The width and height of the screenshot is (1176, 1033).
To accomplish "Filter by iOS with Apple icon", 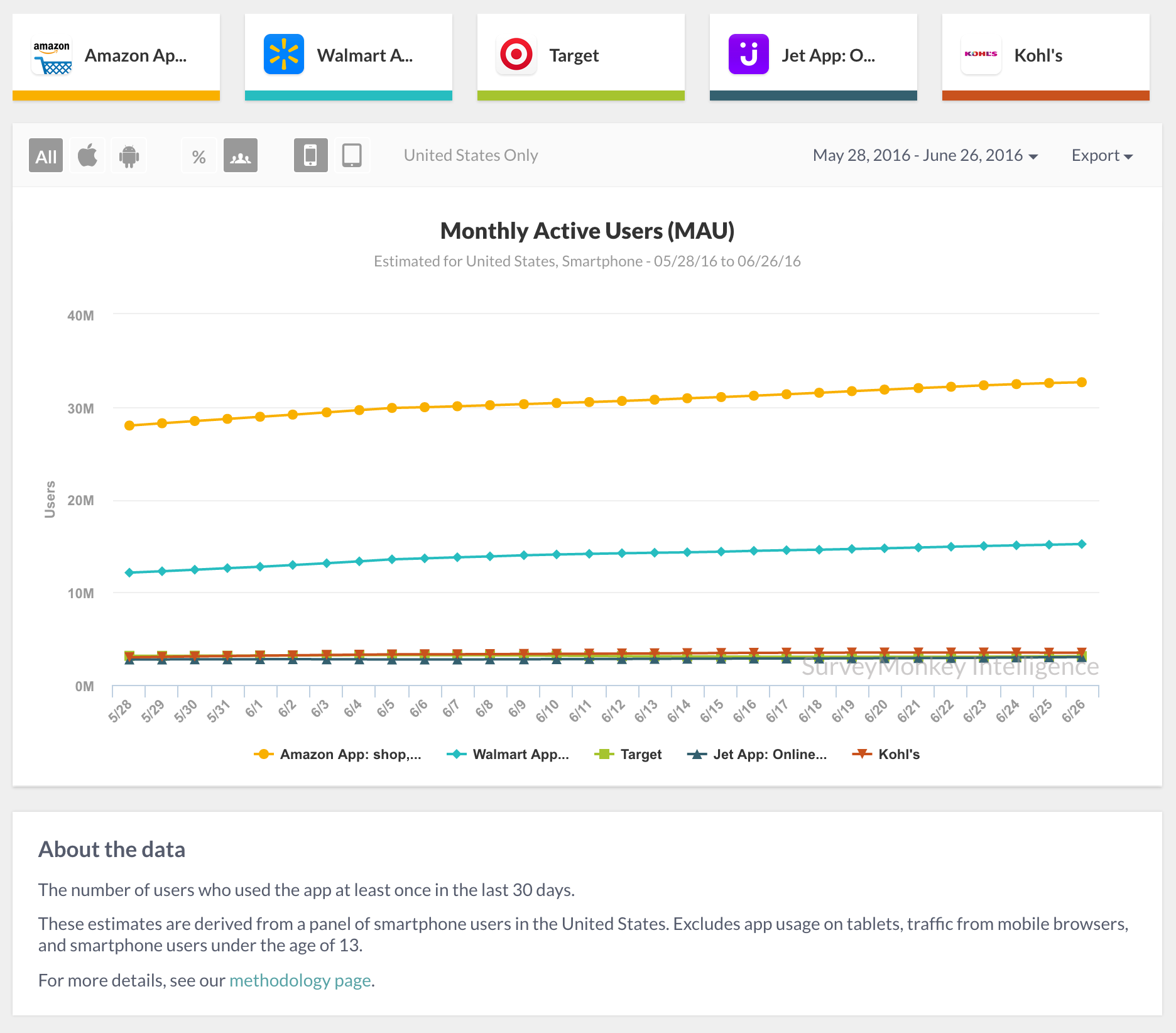I will tap(87, 155).
